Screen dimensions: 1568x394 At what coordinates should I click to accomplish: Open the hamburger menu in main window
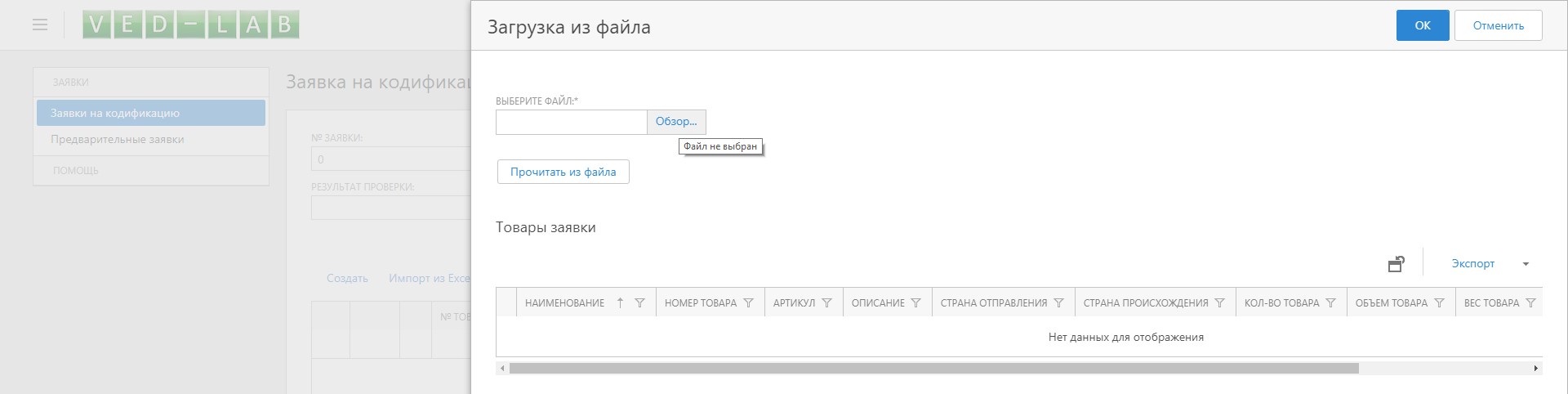40,25
